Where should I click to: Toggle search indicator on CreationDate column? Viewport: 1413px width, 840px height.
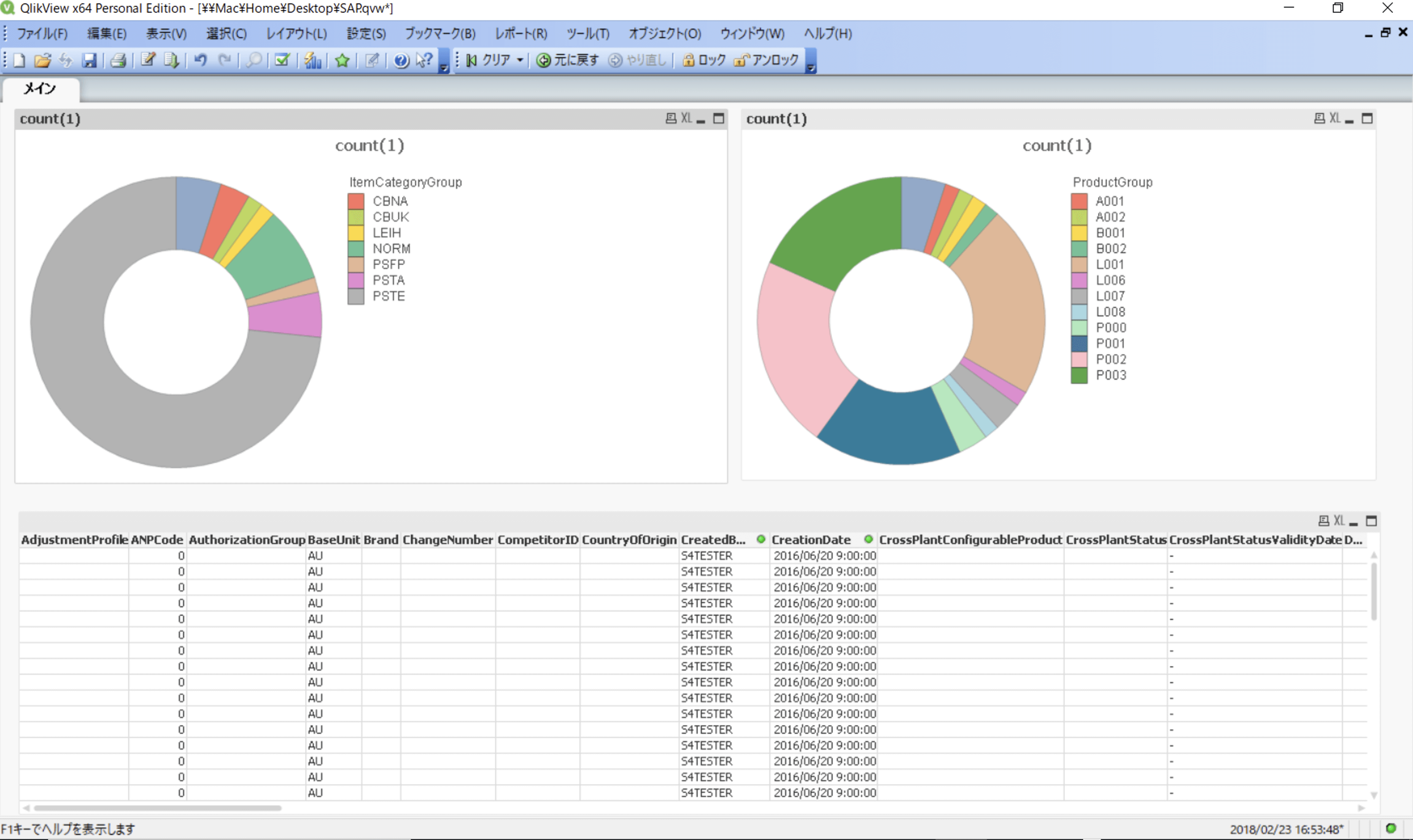tap(868, 539)
